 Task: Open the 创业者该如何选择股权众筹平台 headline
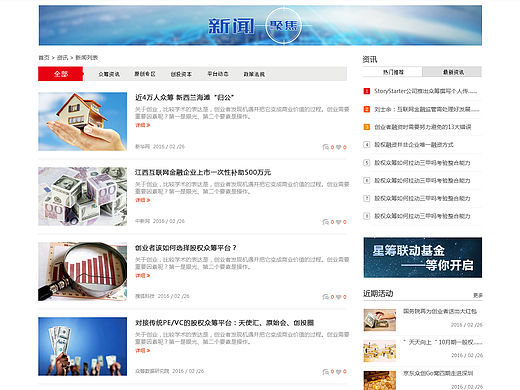(186, 248)
